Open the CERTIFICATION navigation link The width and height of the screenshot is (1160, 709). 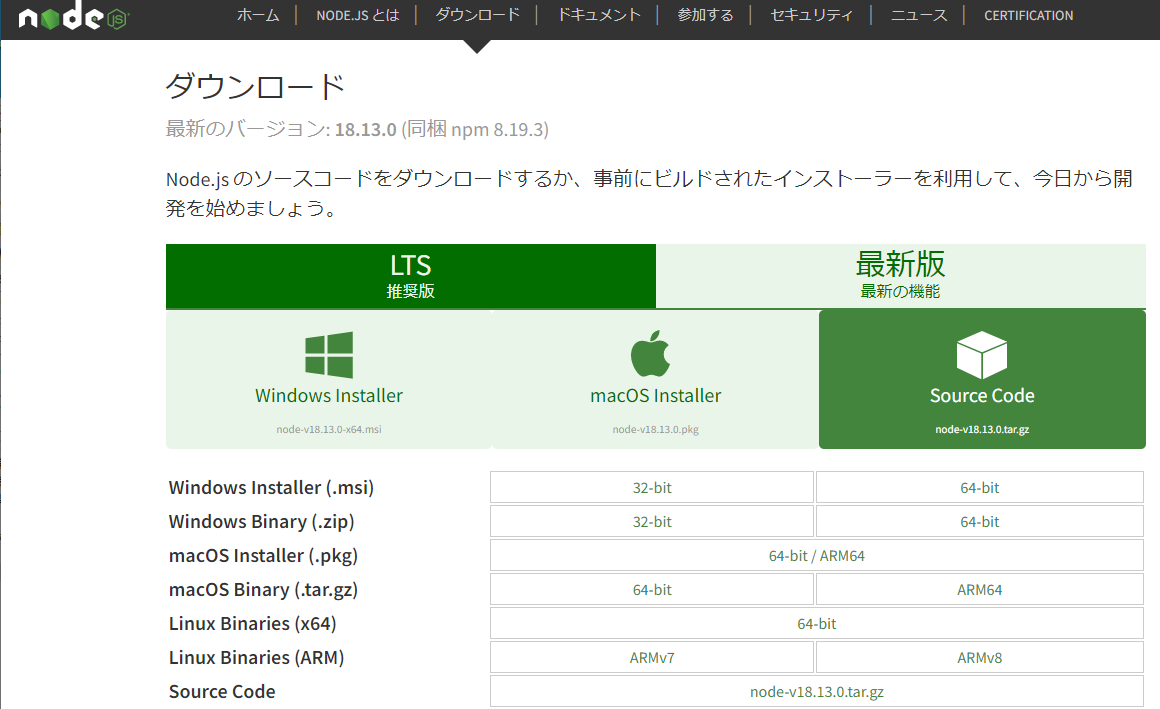click(1028, 16)
